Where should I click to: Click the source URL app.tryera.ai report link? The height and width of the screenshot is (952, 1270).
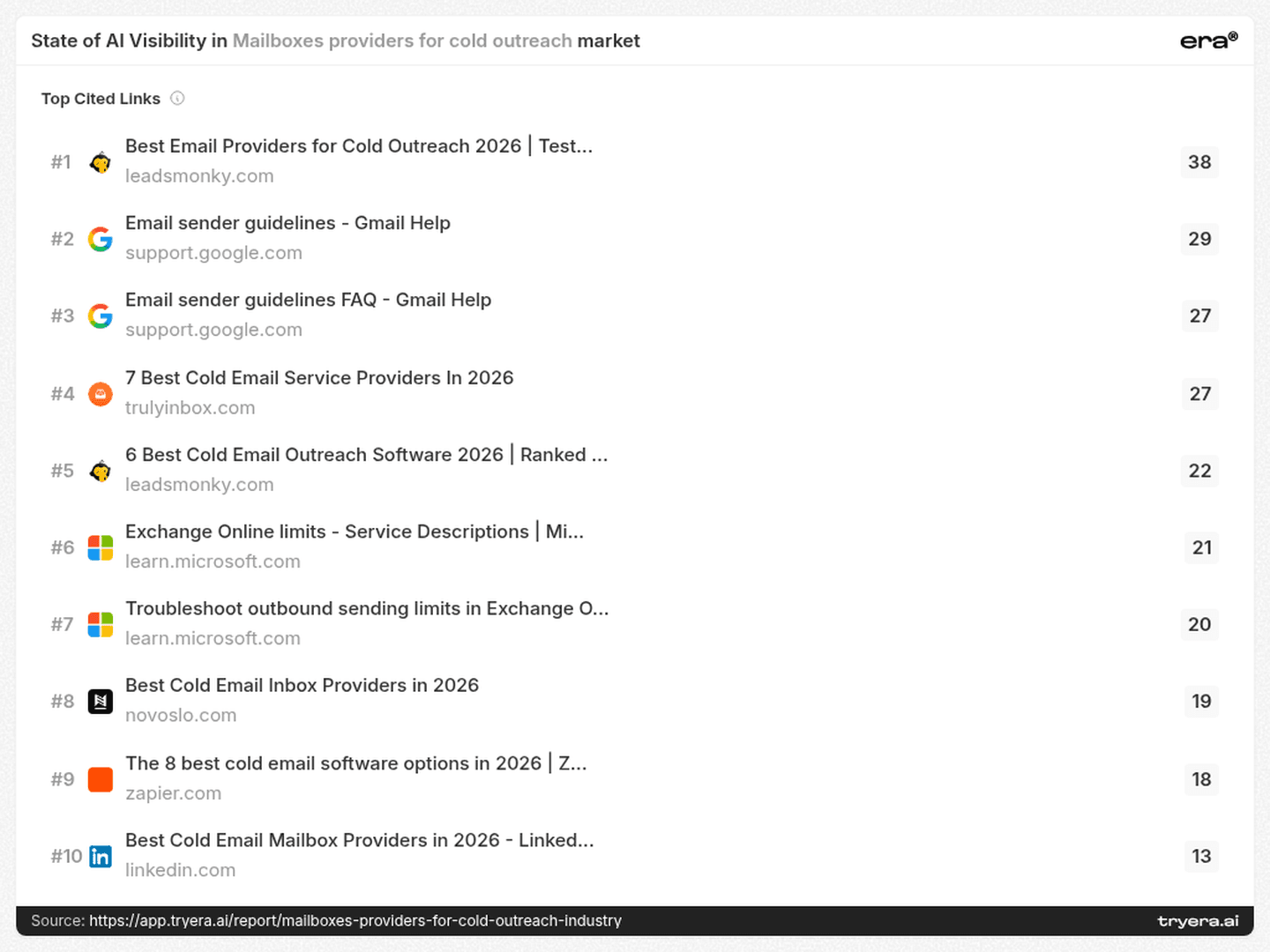click(355, 920)
